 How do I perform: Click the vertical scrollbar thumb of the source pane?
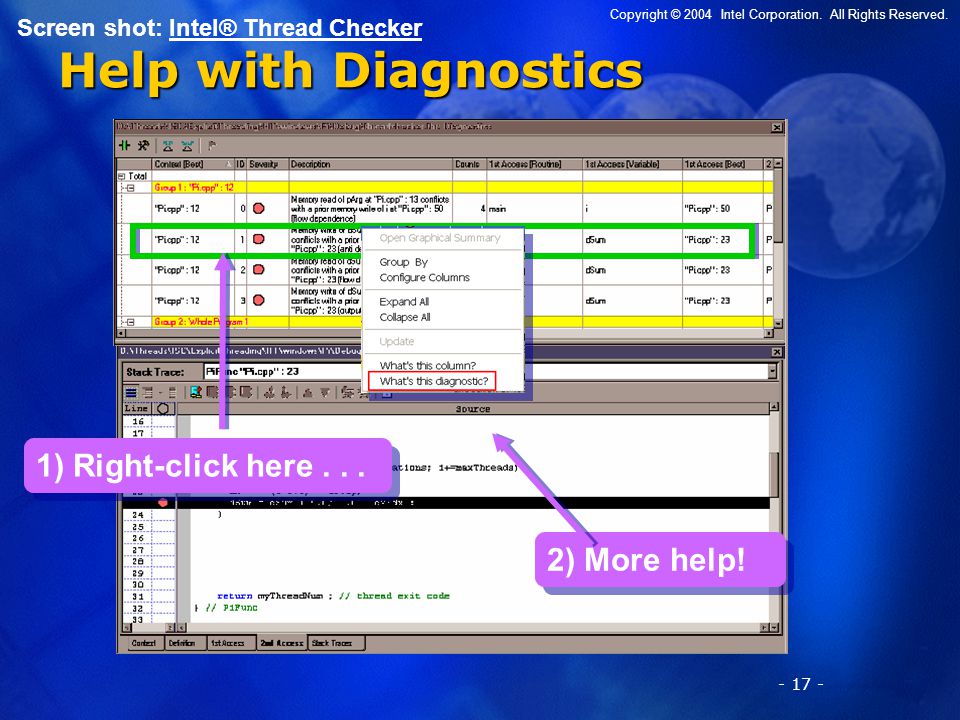tap(774, 475)
